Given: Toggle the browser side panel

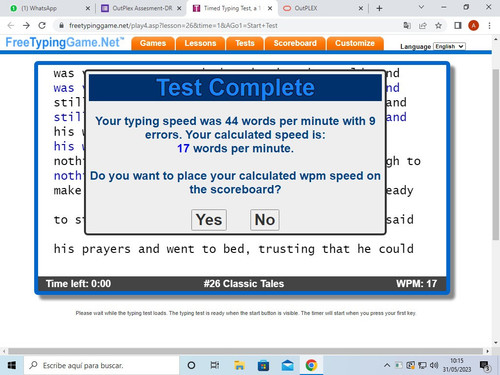Looking at the screenshot, I should pyautogui.click(x=458, y=26).
